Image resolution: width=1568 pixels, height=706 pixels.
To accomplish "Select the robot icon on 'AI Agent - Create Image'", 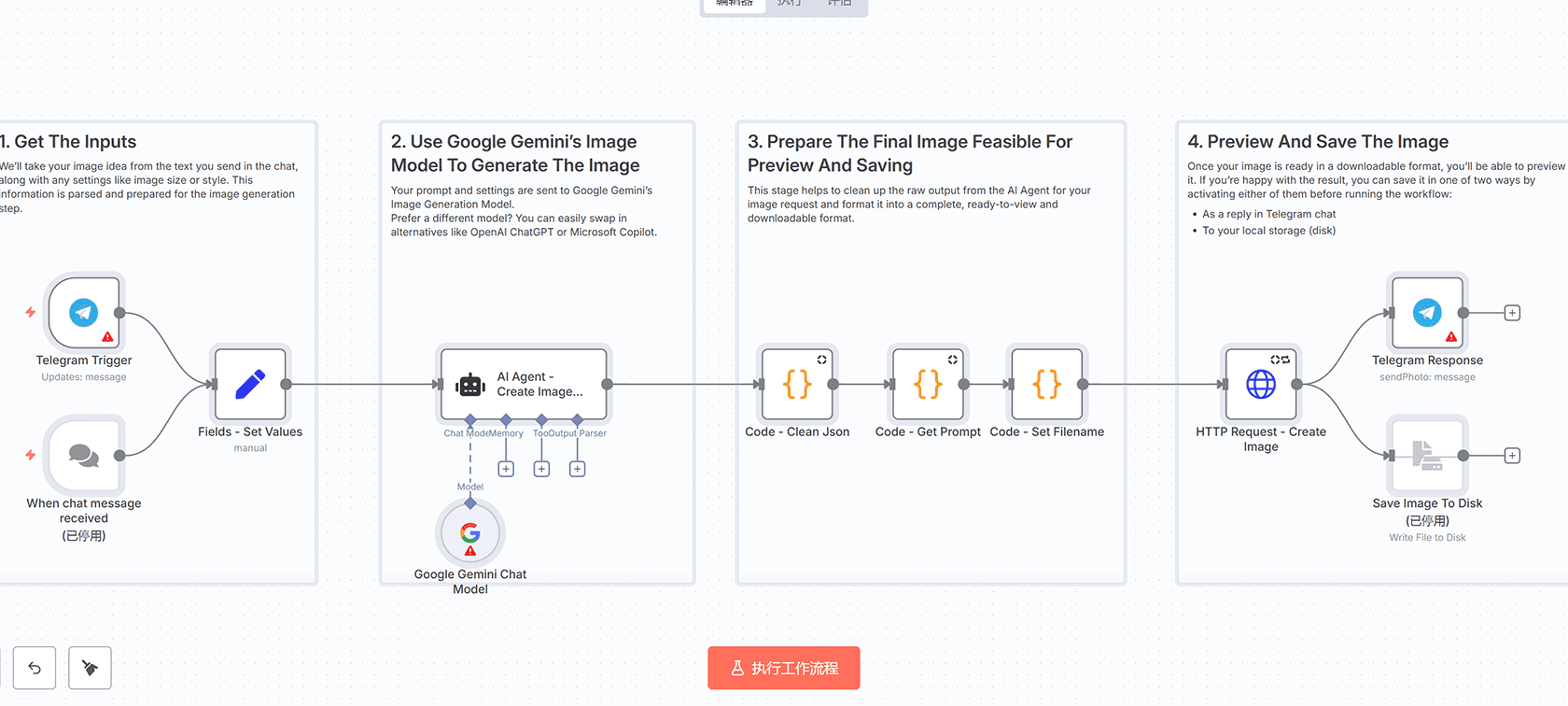I will (469, 383).
